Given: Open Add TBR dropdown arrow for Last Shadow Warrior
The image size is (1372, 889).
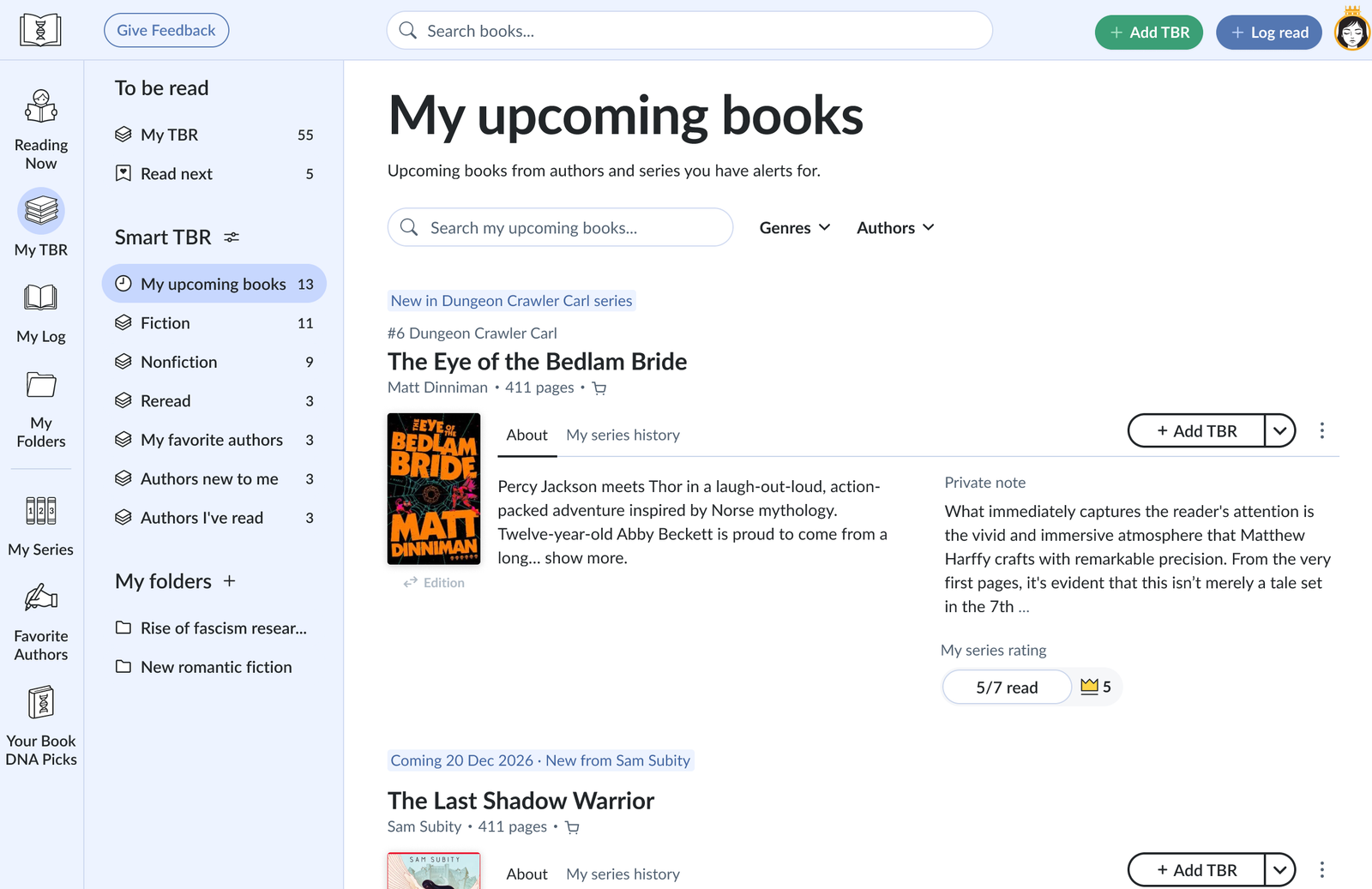Looking at the screenshot, I should coord(1280,869).
